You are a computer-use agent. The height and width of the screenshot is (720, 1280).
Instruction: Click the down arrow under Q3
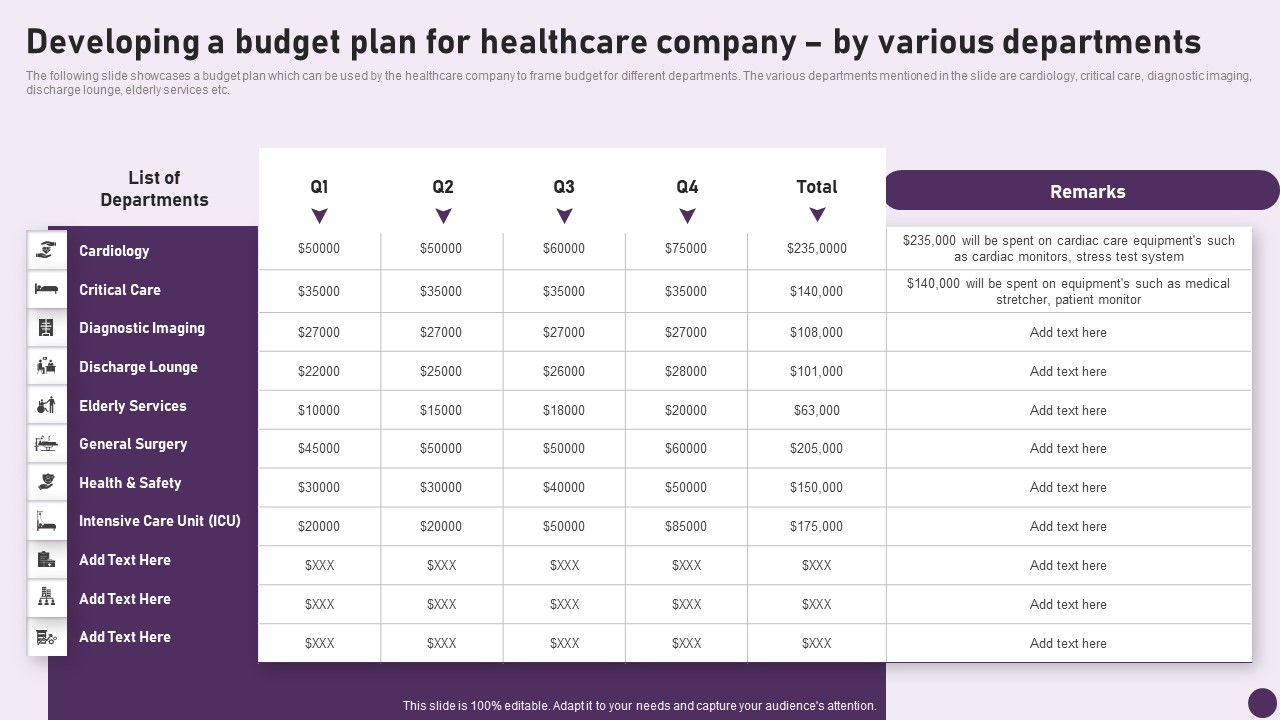564,215
